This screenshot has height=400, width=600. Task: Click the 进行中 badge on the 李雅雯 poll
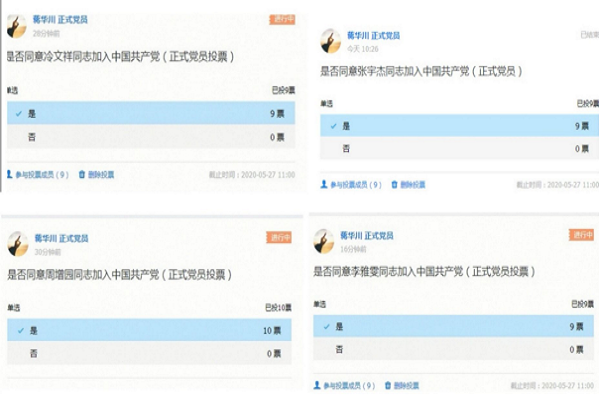581,235
